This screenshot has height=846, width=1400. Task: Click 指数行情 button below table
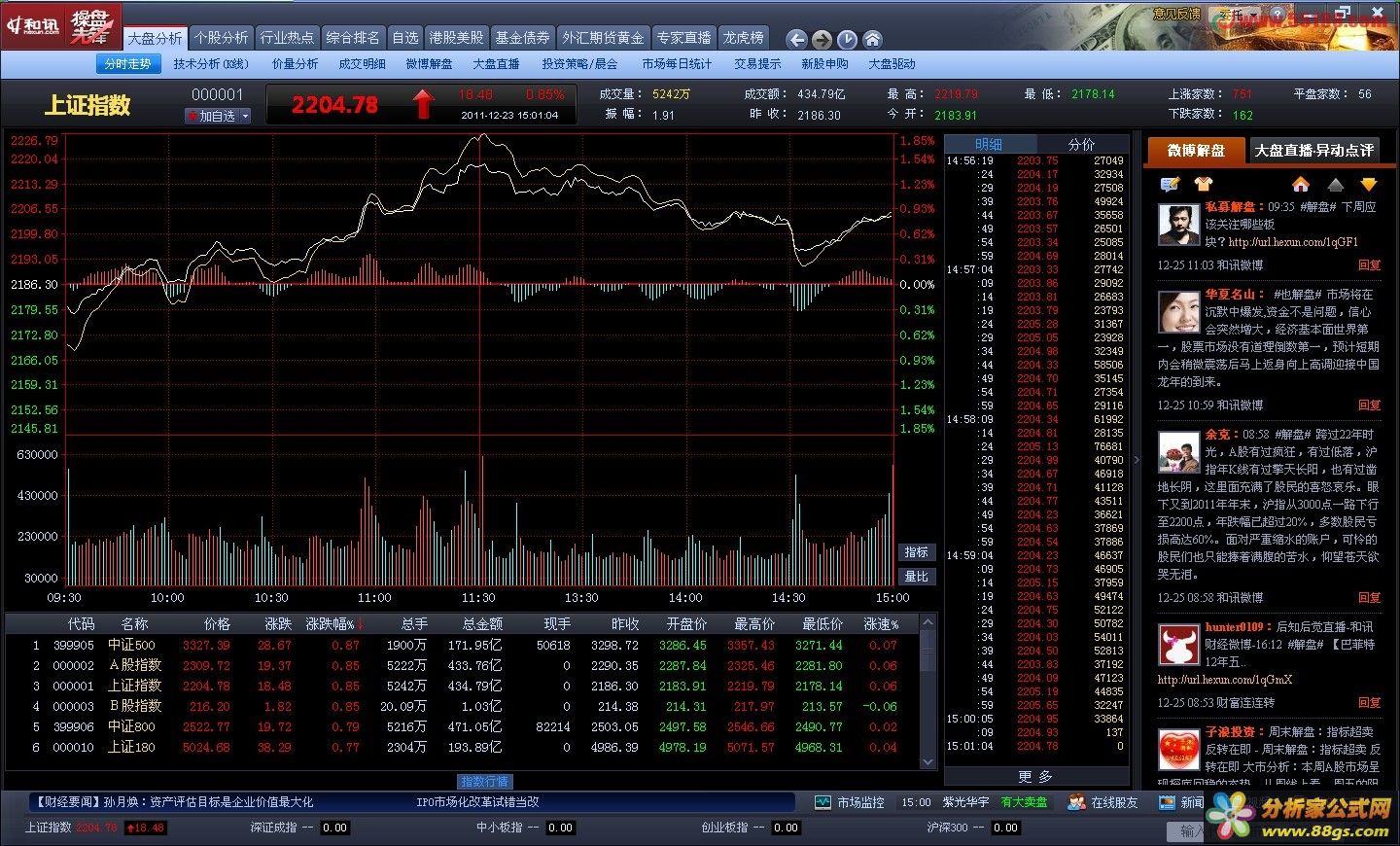click(484, 782)
